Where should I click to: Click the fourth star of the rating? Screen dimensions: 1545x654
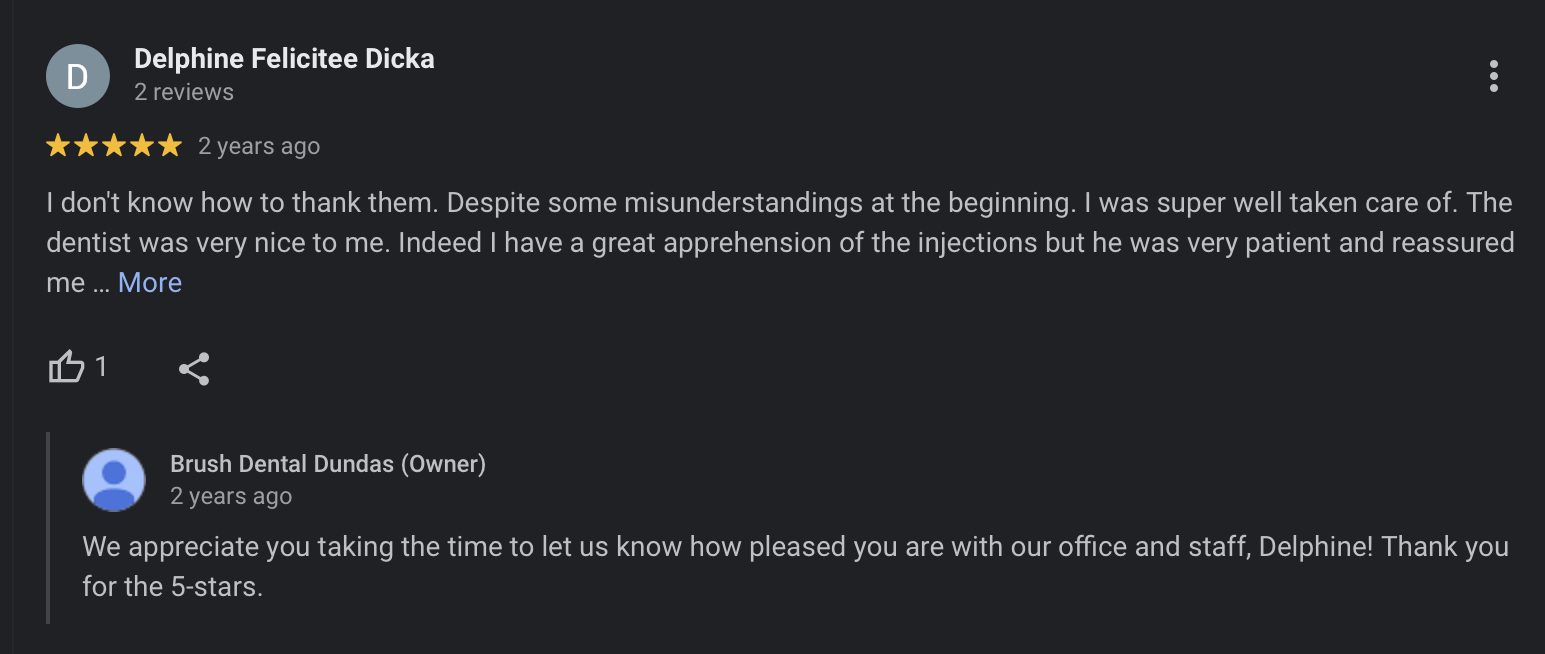(x=142, y=146)
